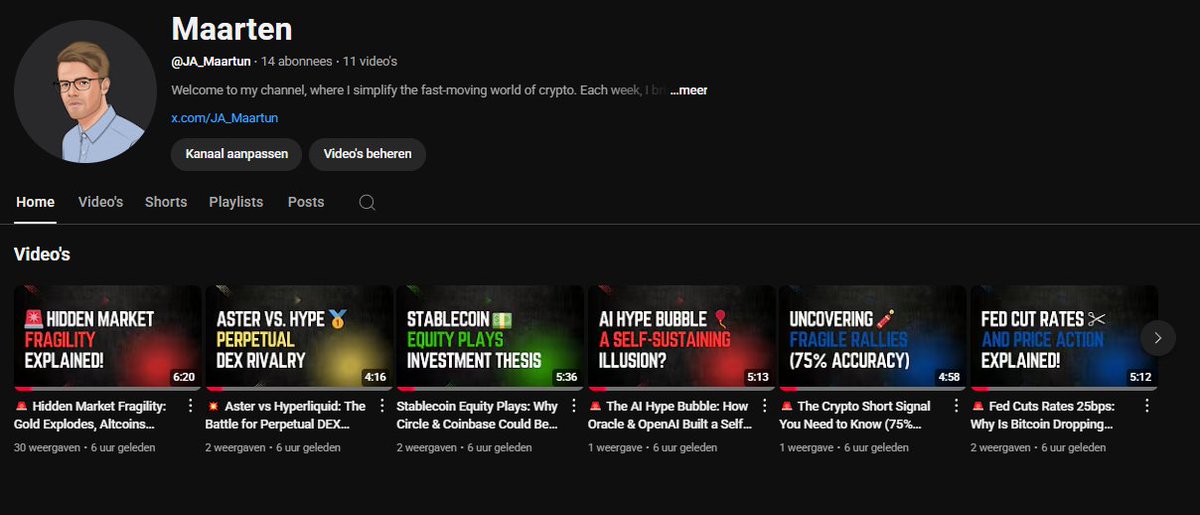Click the 4:16 duration badge
1200x515 pixels.
[375, 378]
